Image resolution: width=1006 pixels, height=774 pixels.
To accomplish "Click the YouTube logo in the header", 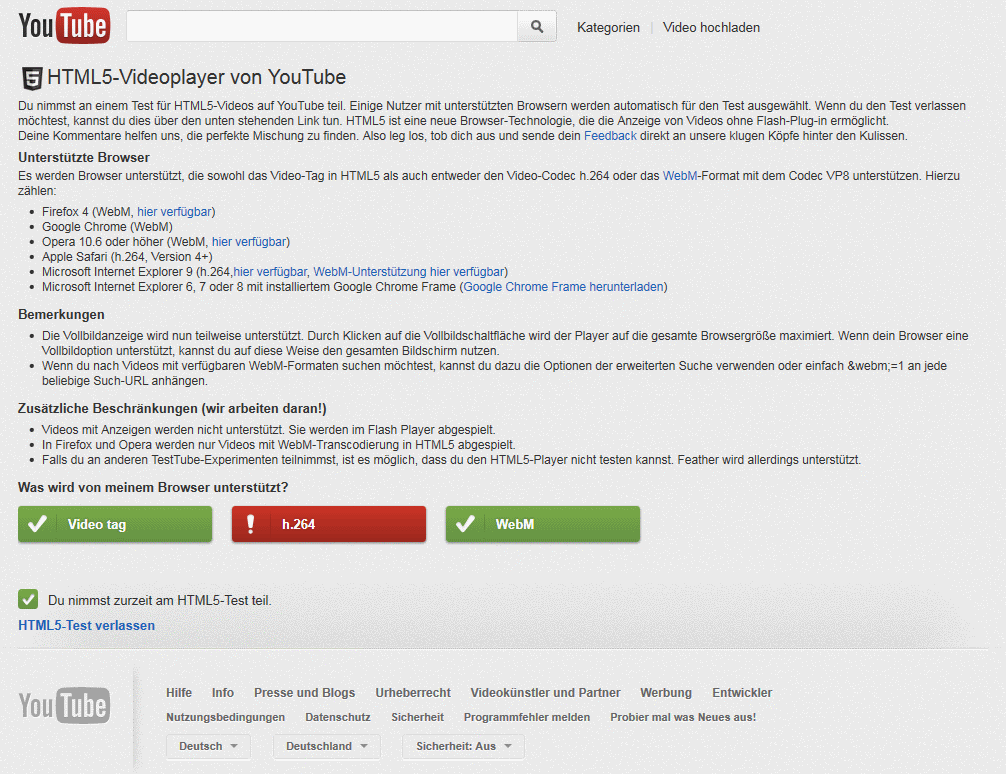I will [64, 26].
